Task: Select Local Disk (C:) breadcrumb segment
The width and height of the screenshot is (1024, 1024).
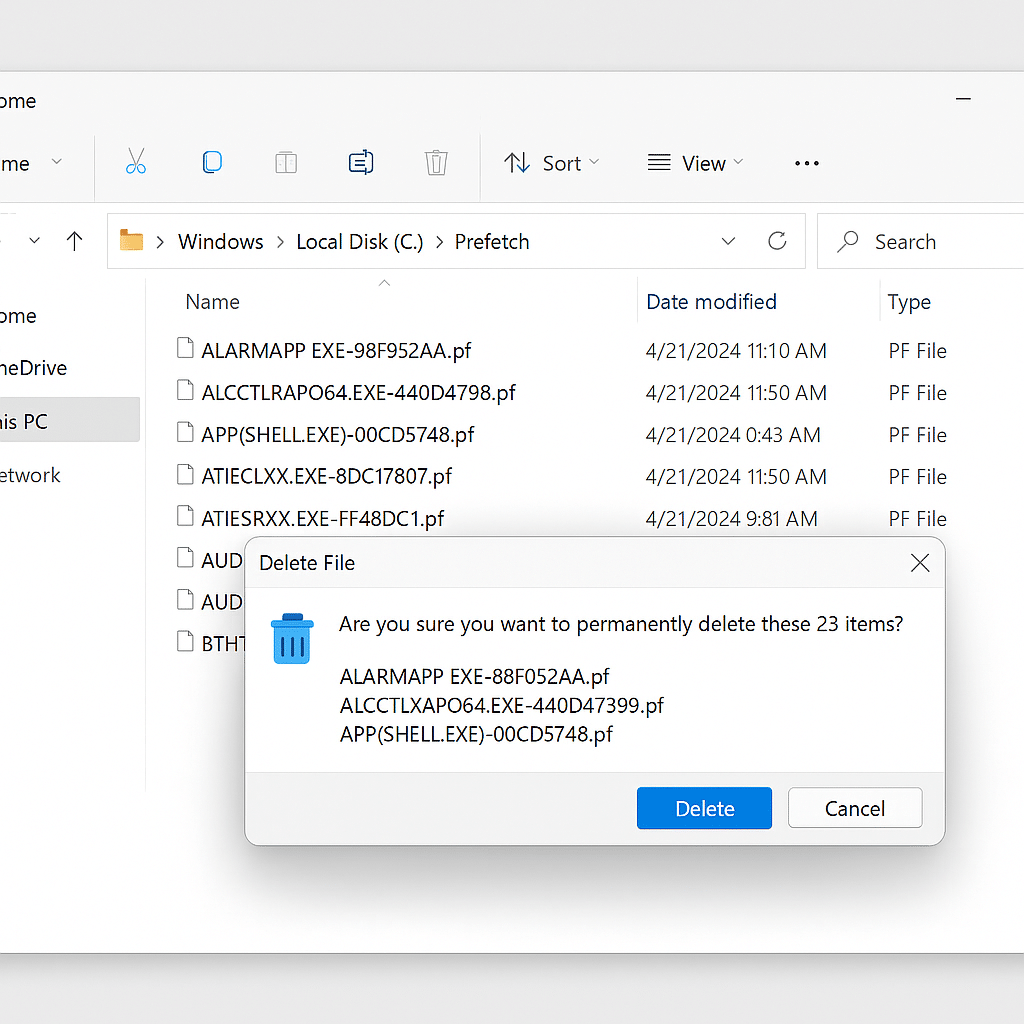Action: pyautogui.click(x=360, y=242)
